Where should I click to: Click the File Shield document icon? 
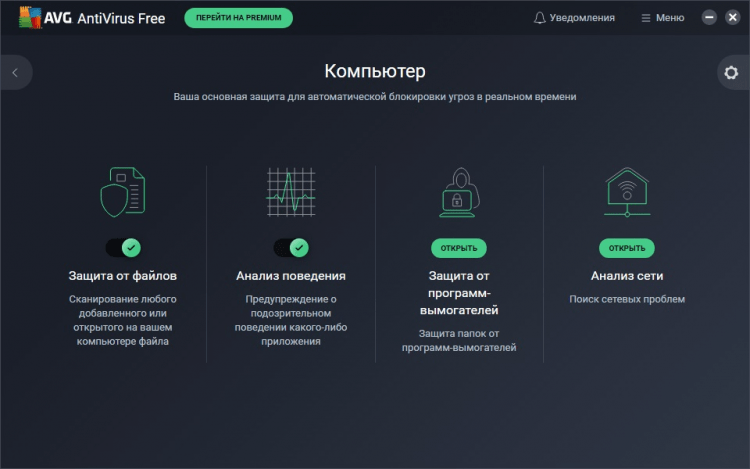(x=123, y=192)
